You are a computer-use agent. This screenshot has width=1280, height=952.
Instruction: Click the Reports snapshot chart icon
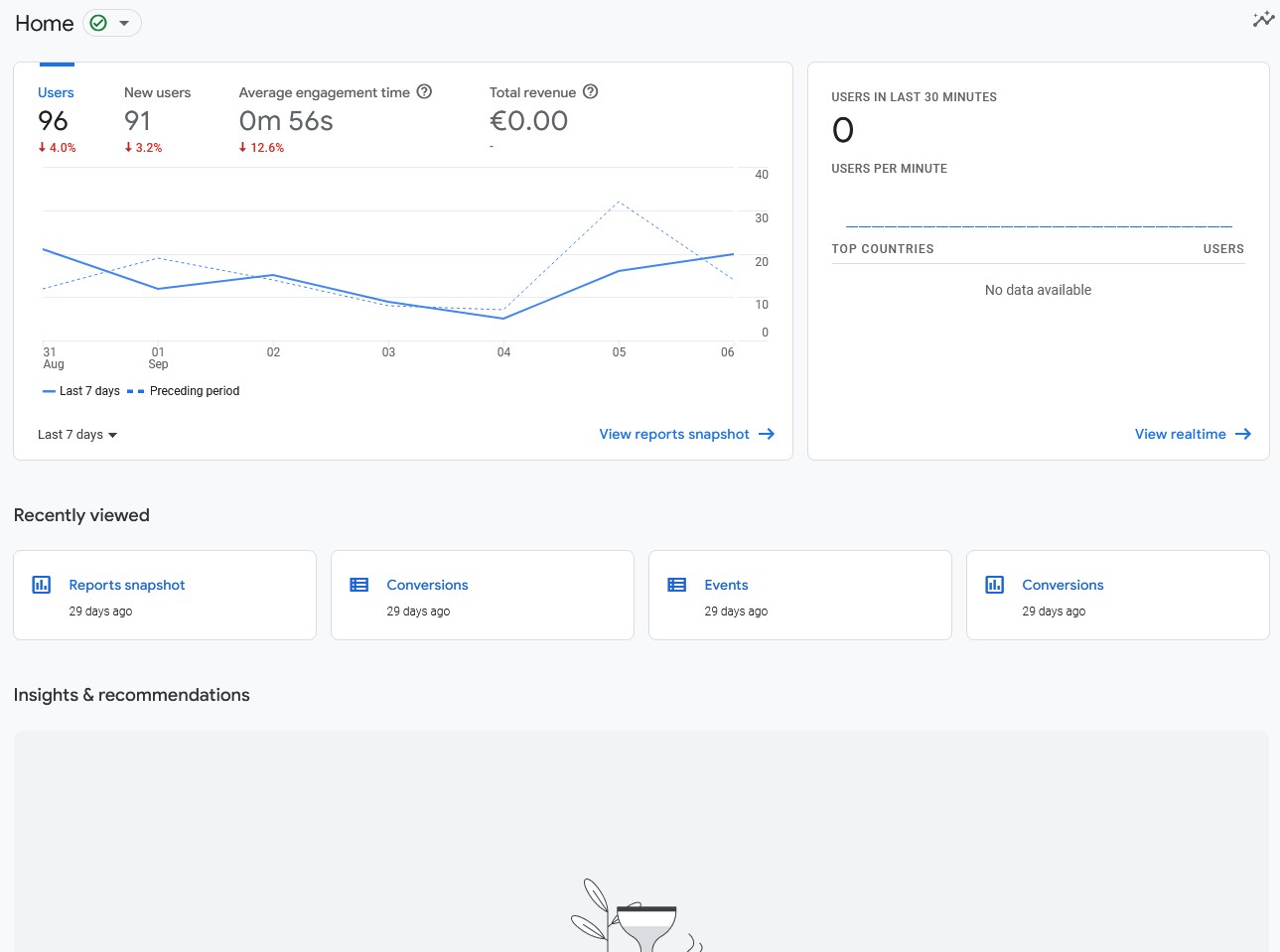[42, 585]
